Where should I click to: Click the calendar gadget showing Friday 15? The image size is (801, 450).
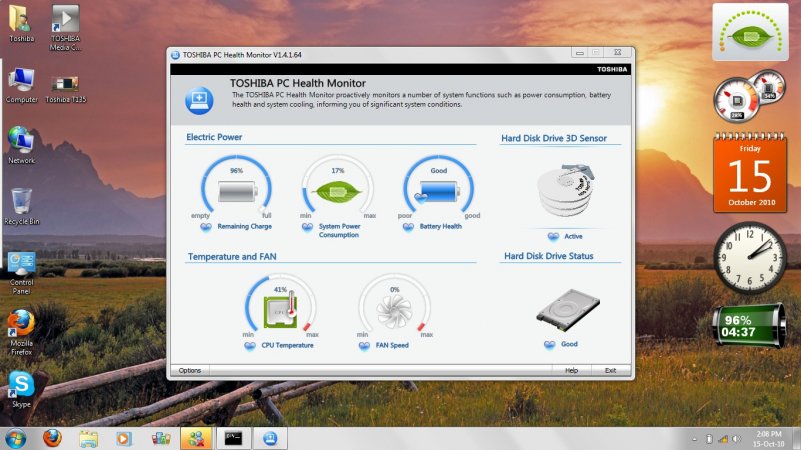pyautogui.click(x=750, y=172)
